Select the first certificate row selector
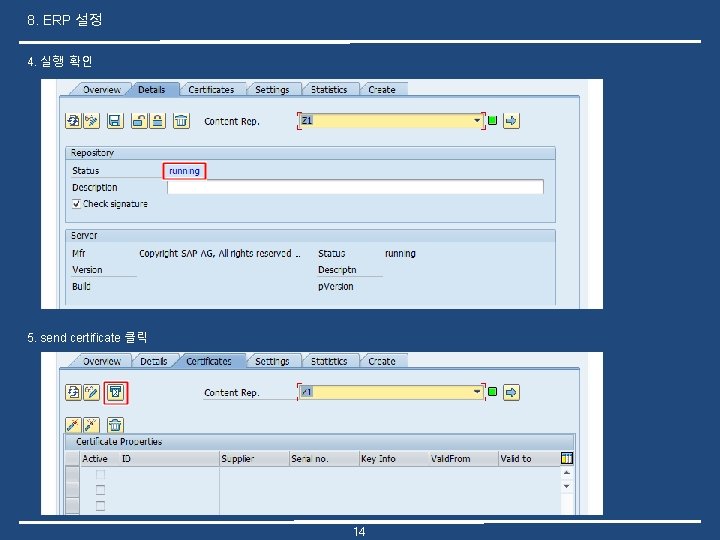Image resolution: width=720 pixels, height=540 pixels. click(72, 474)
